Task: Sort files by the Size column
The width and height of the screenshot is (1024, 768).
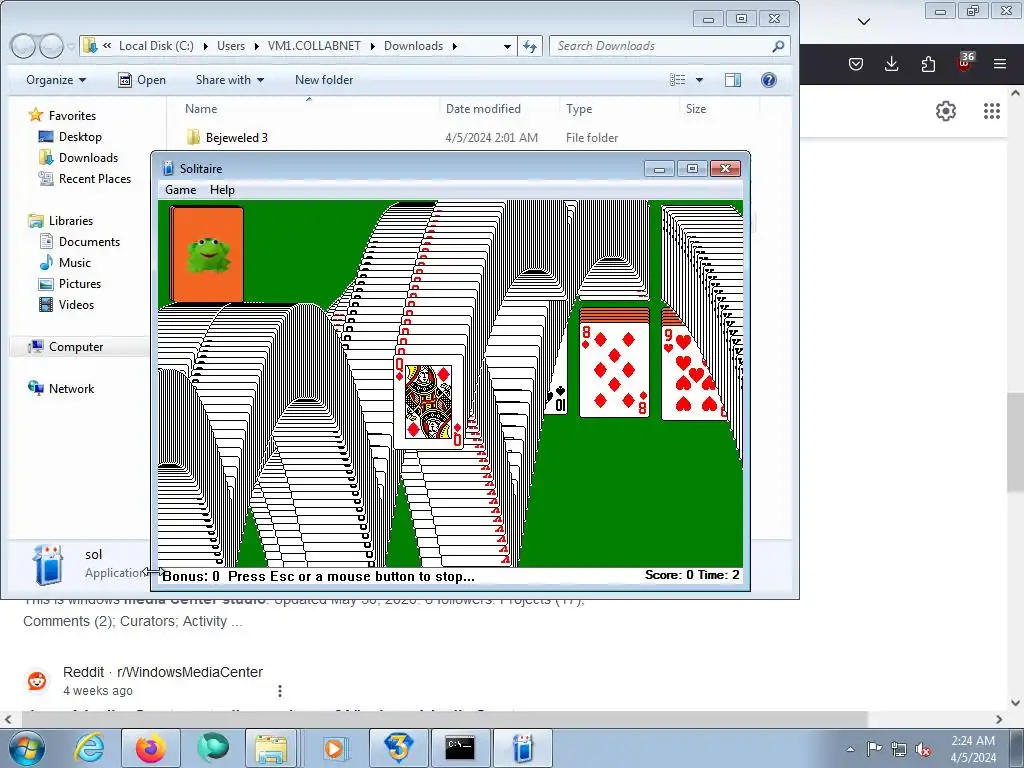Action: click(696, 109)
